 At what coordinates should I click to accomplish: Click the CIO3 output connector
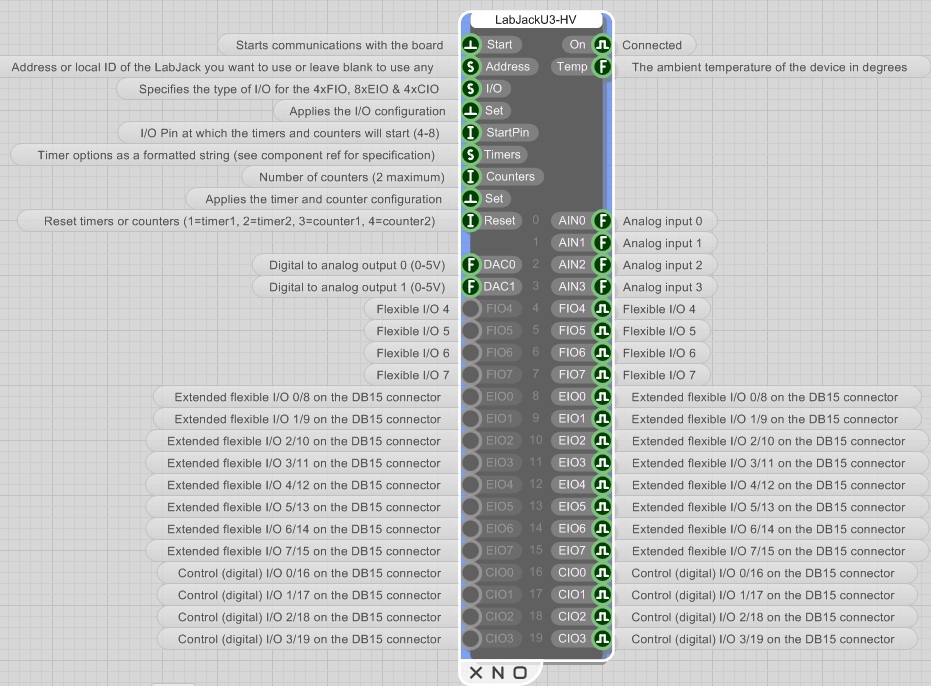click(603, 638)
